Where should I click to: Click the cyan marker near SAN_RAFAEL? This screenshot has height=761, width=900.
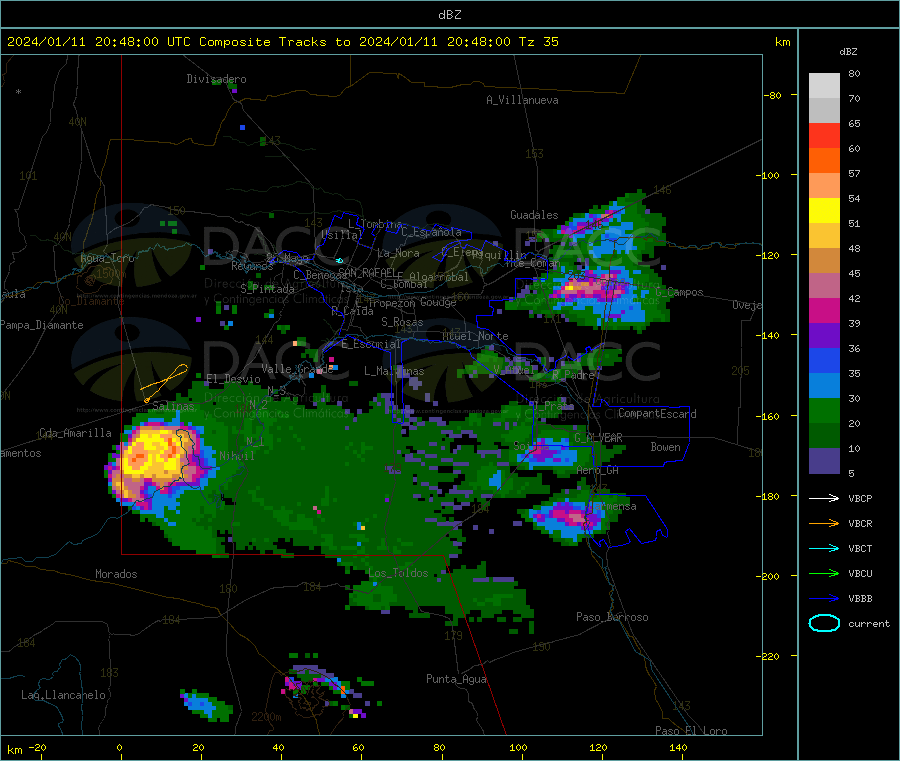point(339,261)
